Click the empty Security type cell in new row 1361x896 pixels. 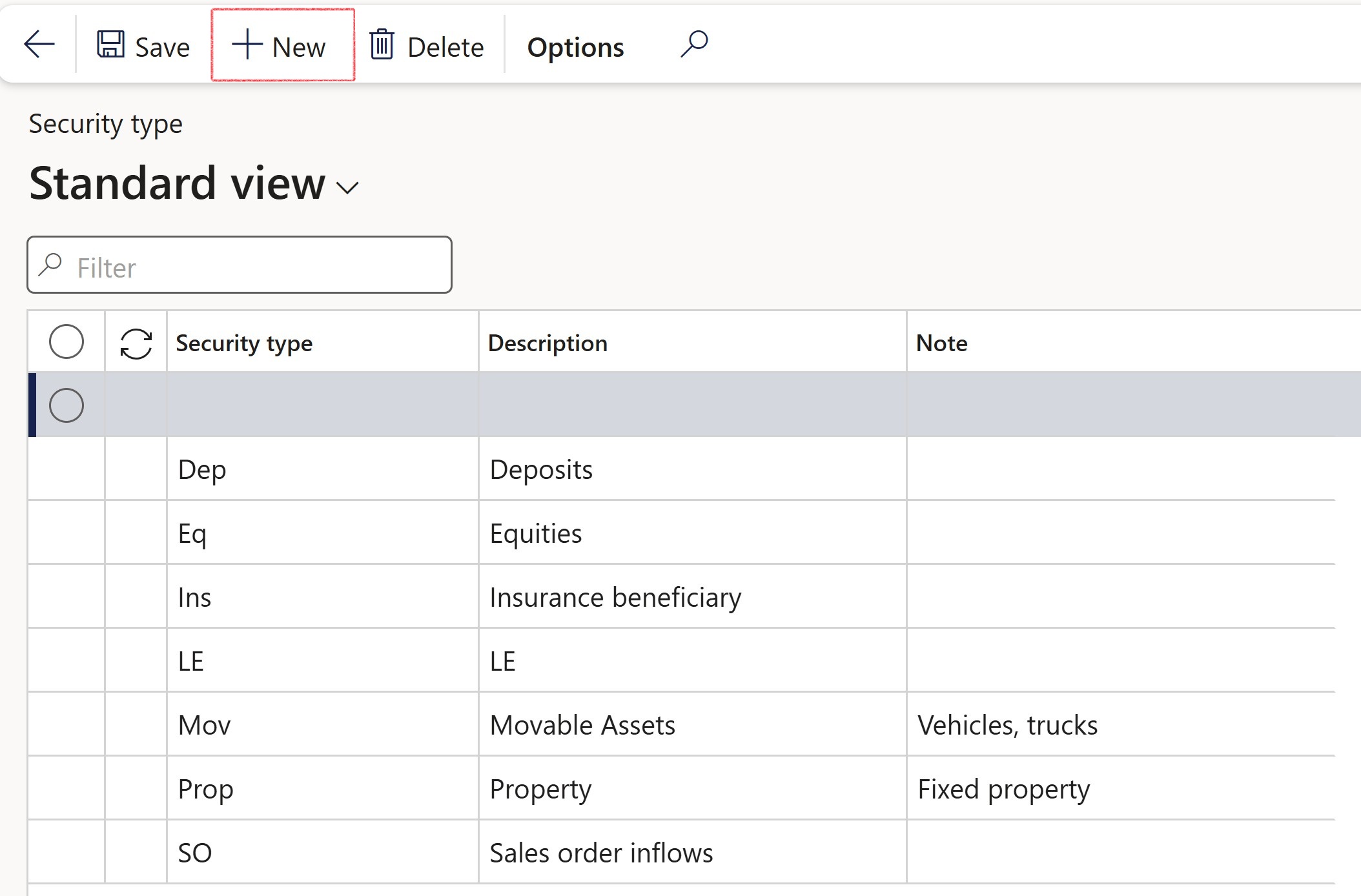click(323, 405)
